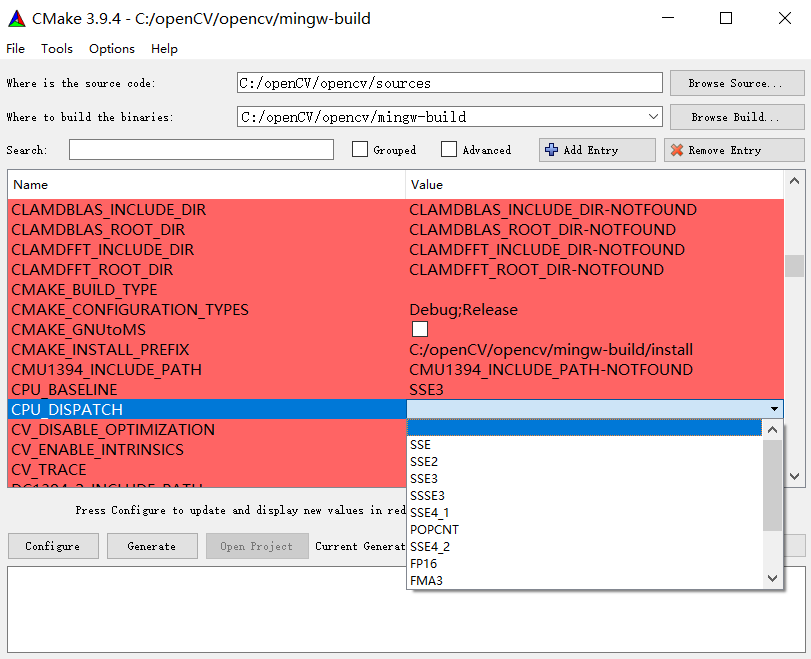The image size is (811, 659).
Task: Select the empty highlighted dropdown option
Action: click(x=585, y=428)
